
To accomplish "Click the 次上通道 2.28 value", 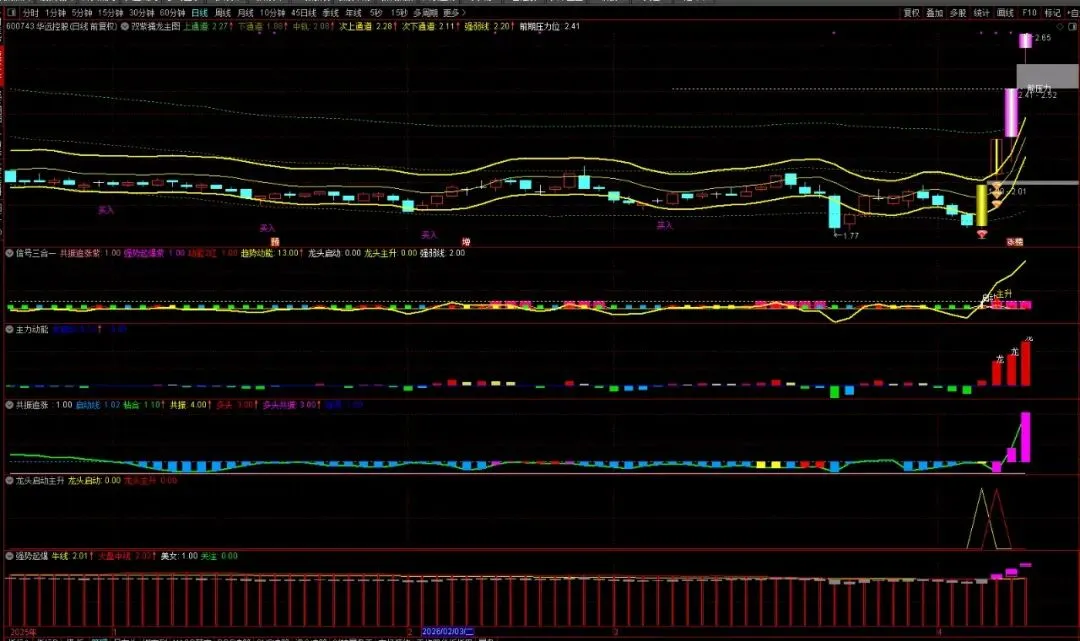I will pos(368,27).
